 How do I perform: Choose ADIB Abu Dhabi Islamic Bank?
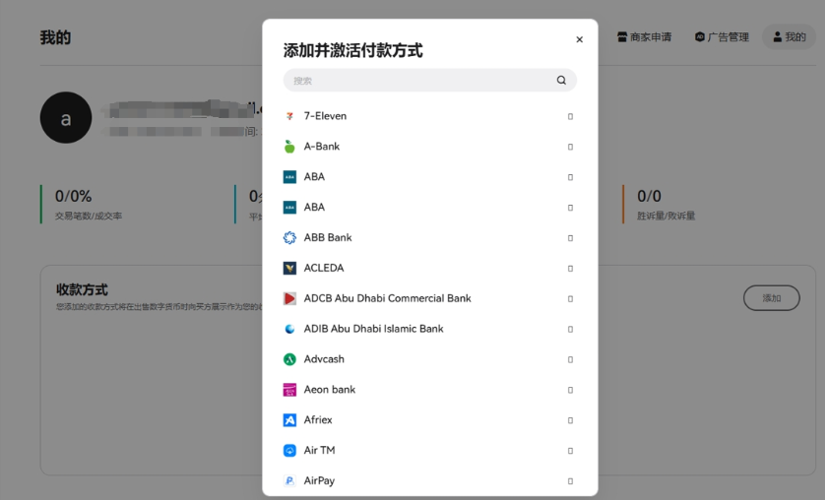[x=430, y=329]
